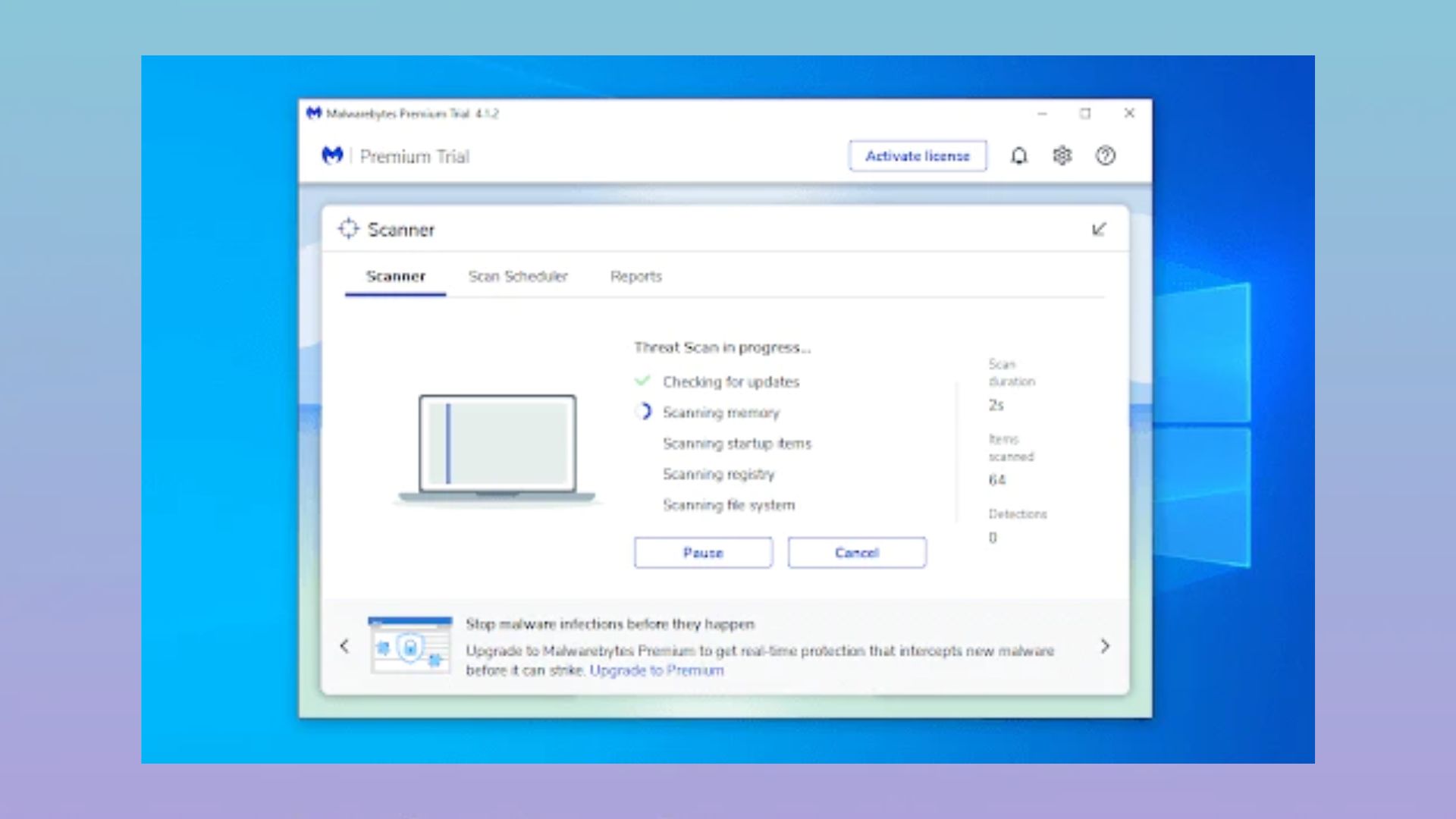Click the laptop scanning illustration
This screenshot has width=1456, height=819.
(x=497, y=449)
